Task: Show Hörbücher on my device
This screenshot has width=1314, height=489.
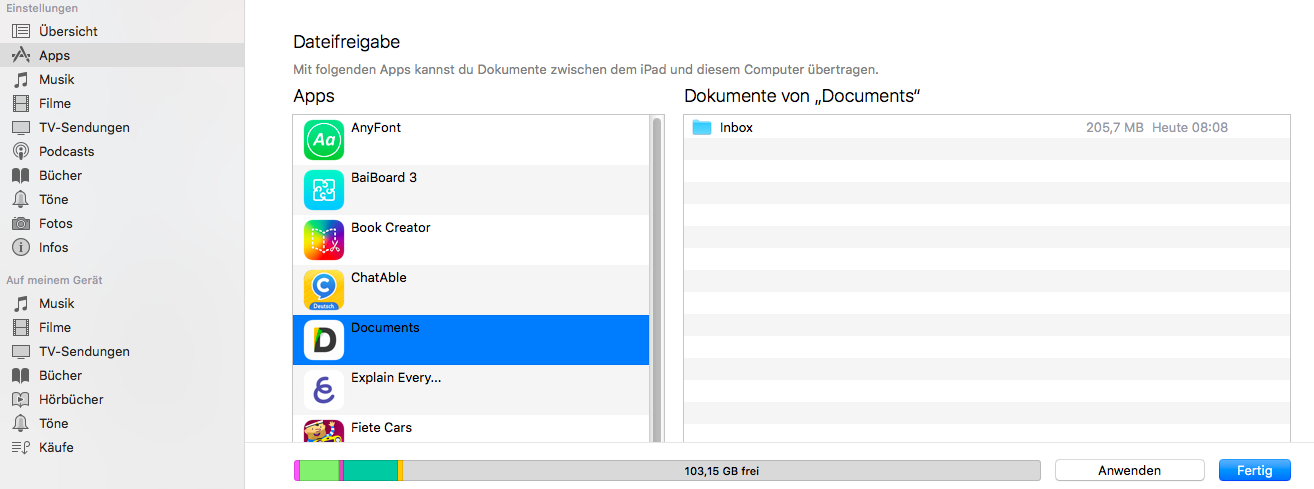Action: click(71, 399)
